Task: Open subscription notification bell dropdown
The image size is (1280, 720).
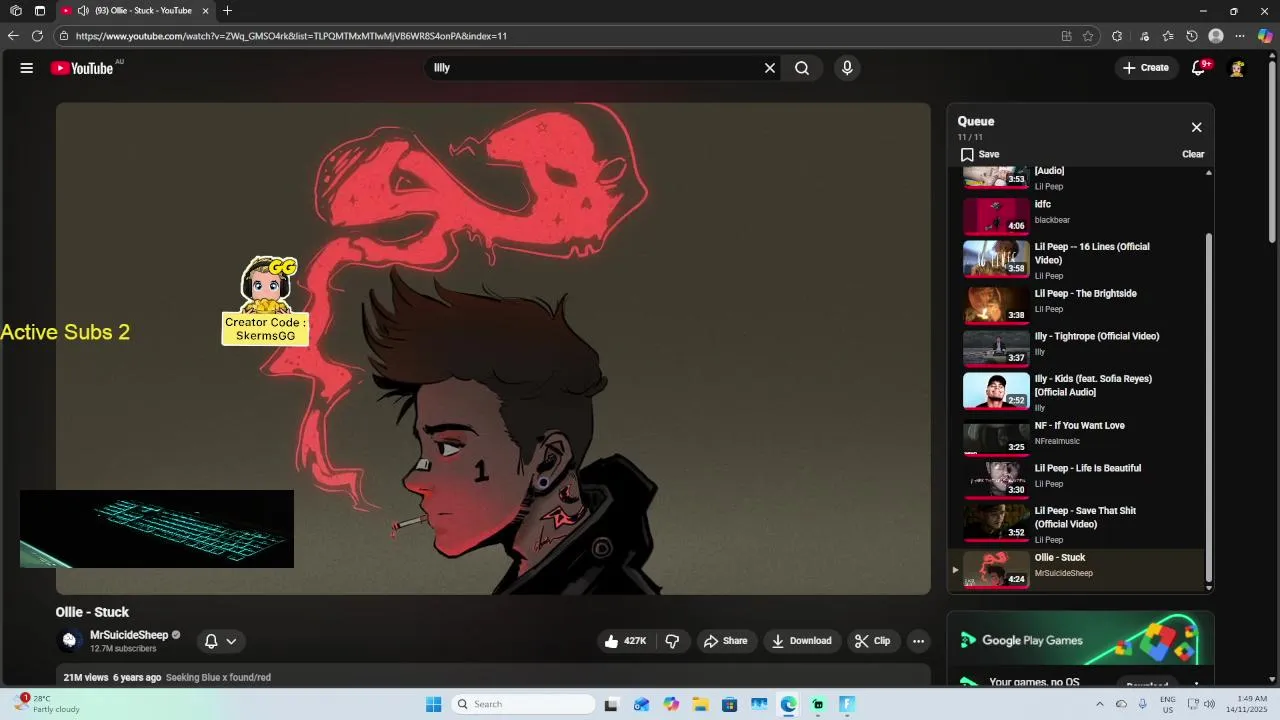Action: (x=220, y=641)
